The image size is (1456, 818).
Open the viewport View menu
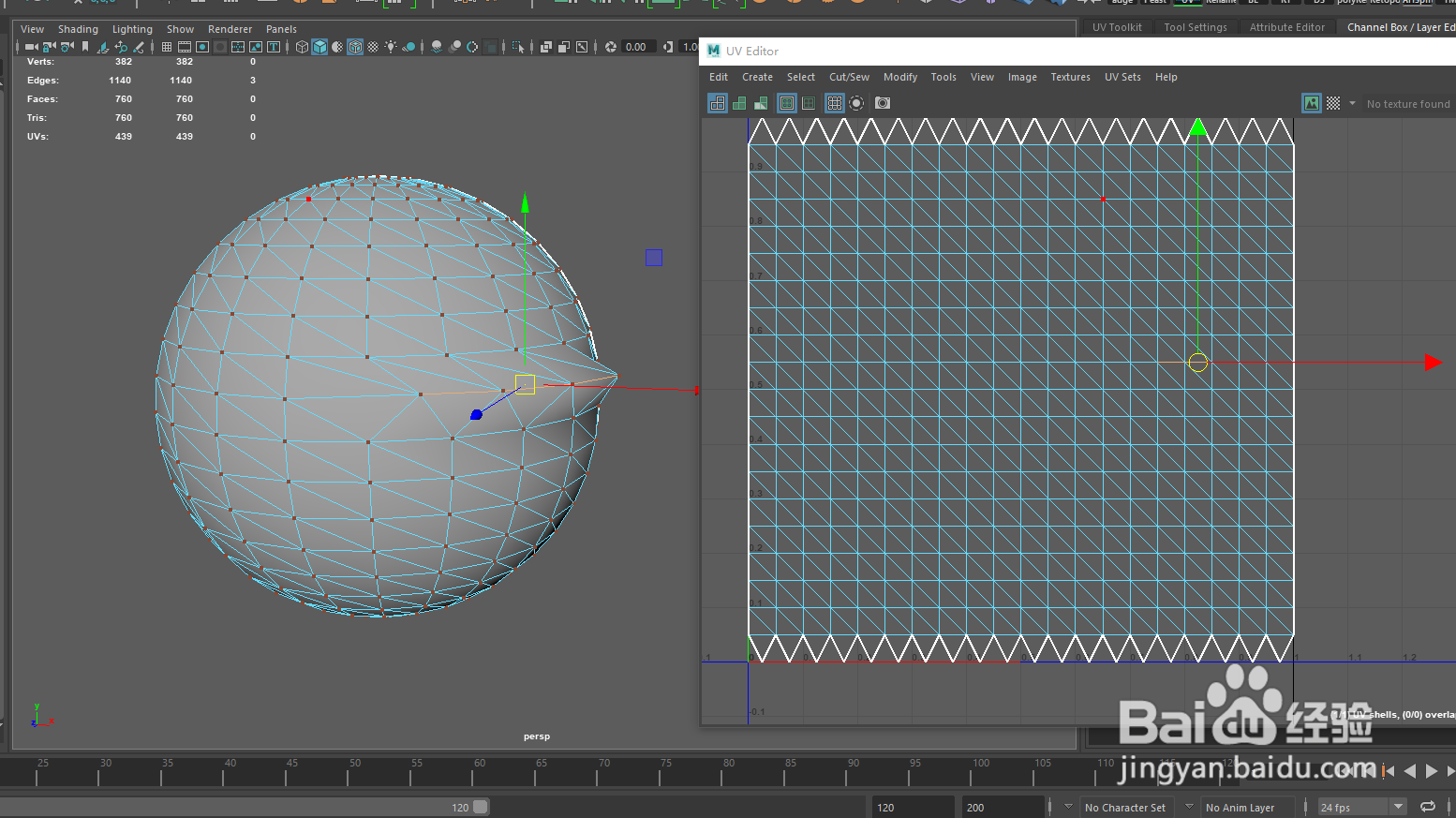point(33,29)
